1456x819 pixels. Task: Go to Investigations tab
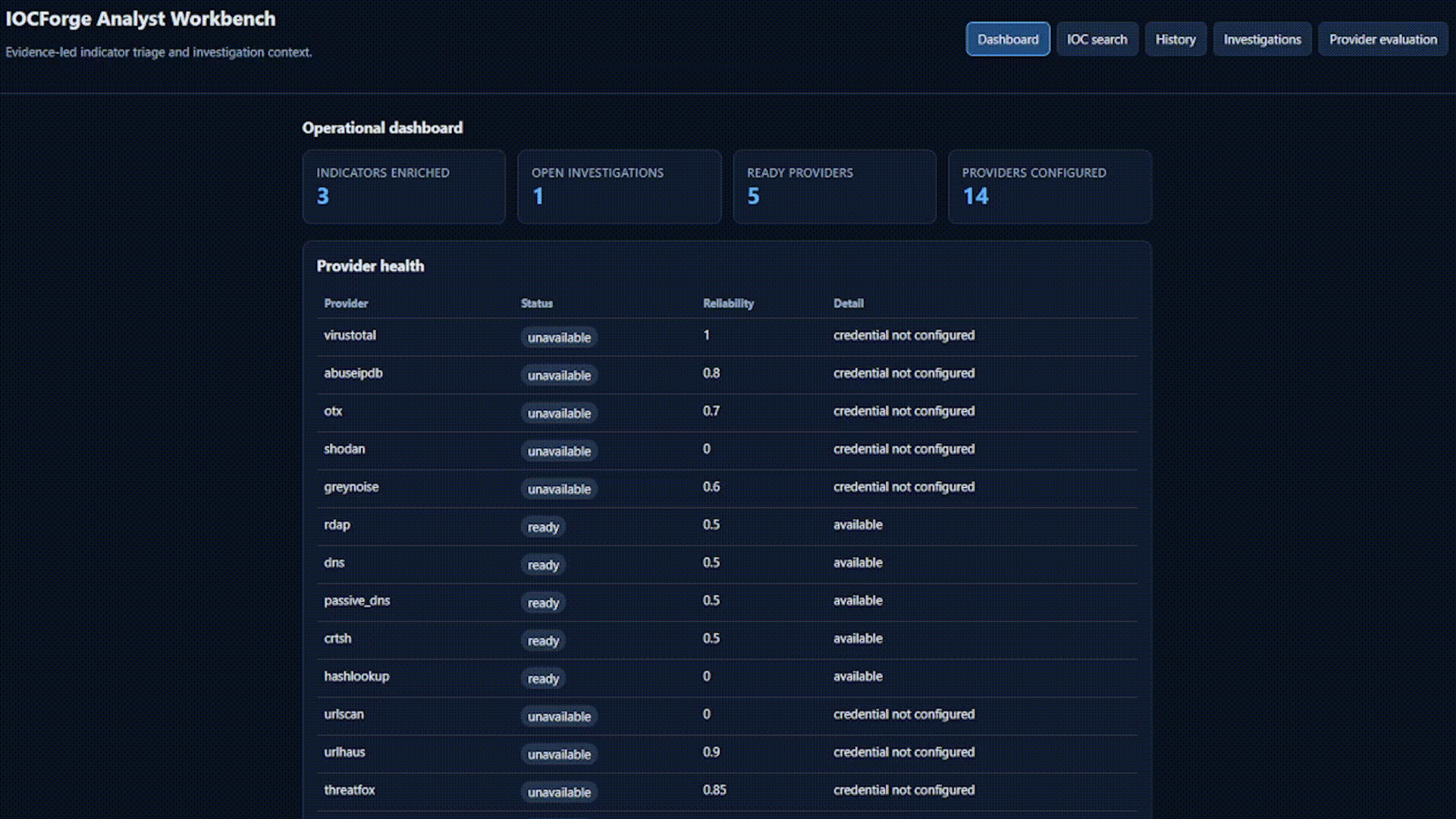pos(1262,39)
